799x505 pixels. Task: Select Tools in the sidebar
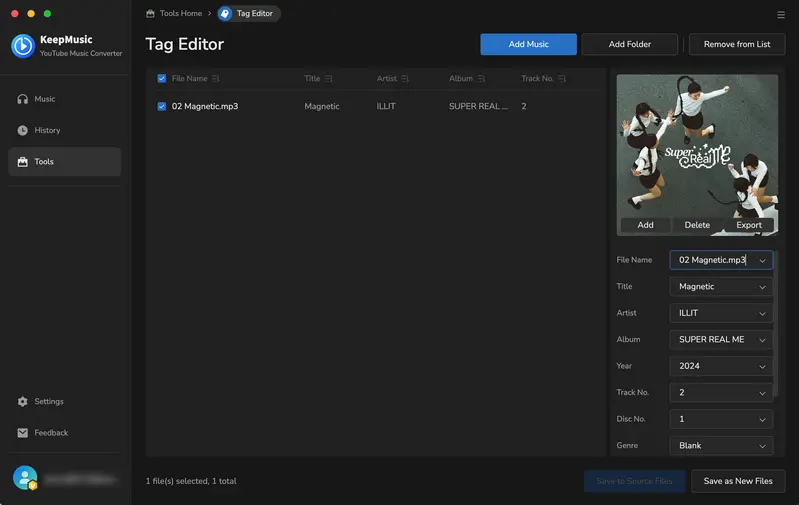click(65, 162)
